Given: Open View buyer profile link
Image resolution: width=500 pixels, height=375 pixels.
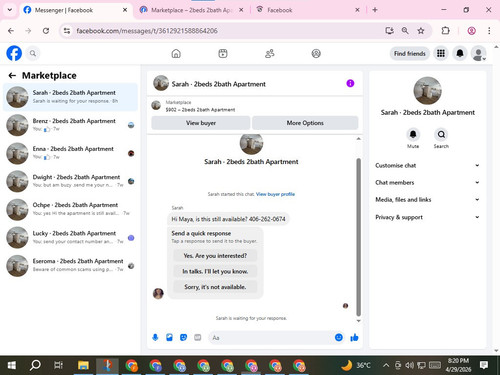Looking at the screenshot, I should (x=275, y=194).
